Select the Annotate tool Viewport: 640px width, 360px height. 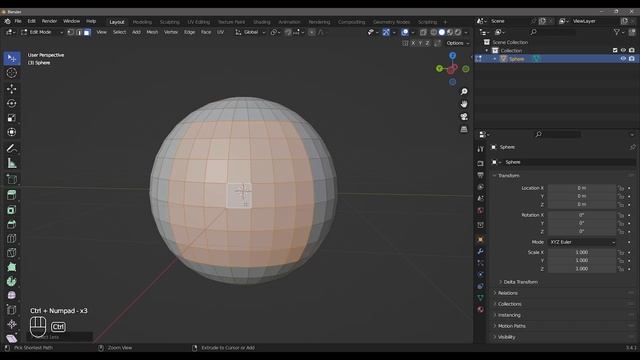click(x=11, y=149)
